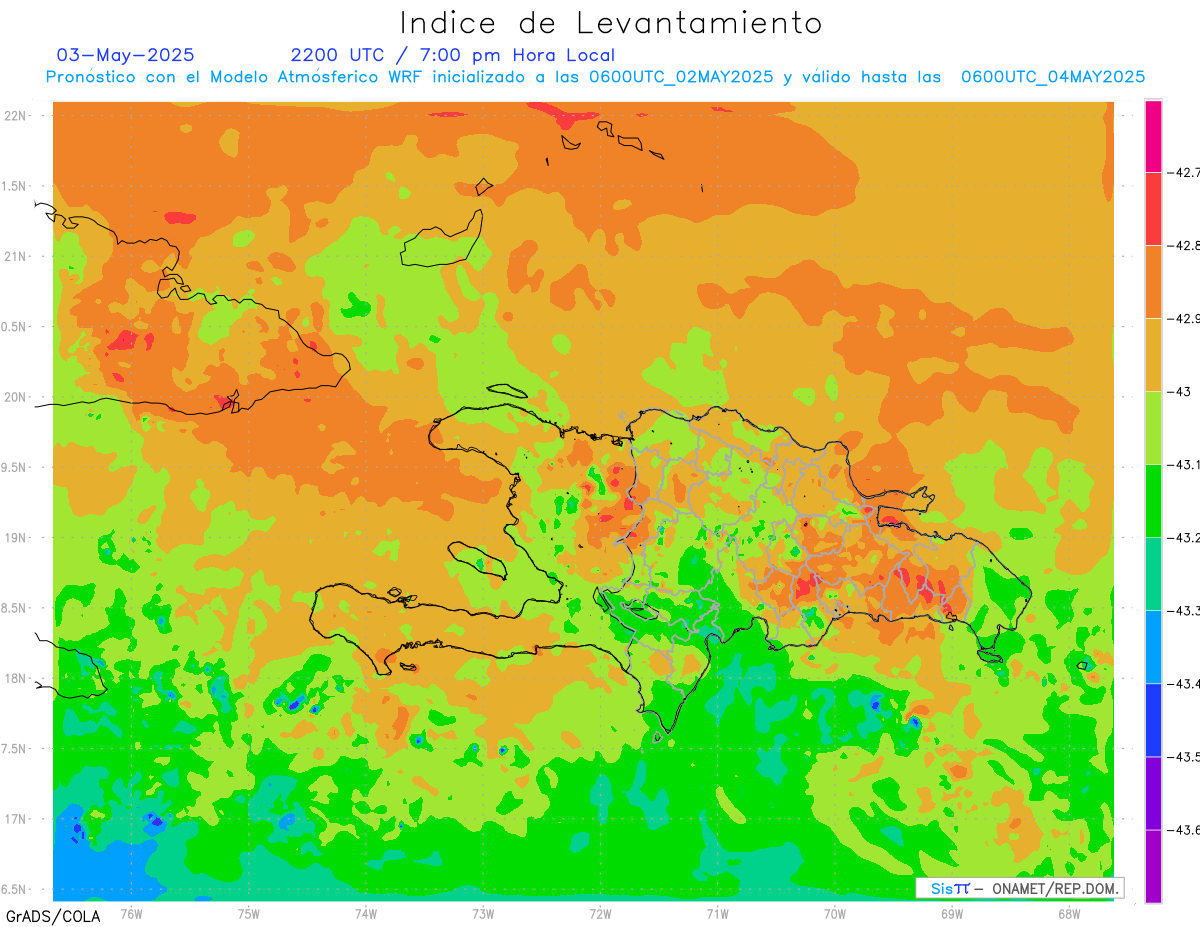Pick the red swatch between -42.7 and -42.8
1200x927 pixels.
pos(1153,208)
